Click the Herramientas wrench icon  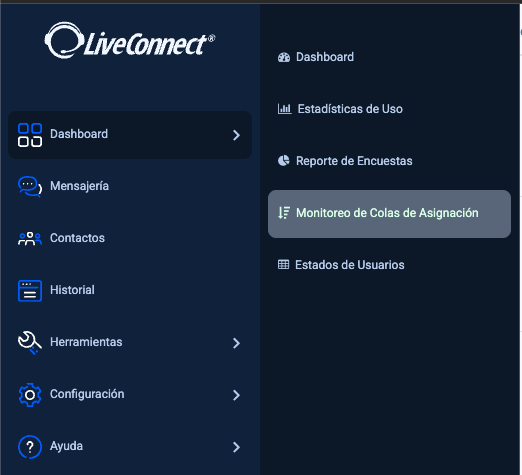(x=30, y=343)
